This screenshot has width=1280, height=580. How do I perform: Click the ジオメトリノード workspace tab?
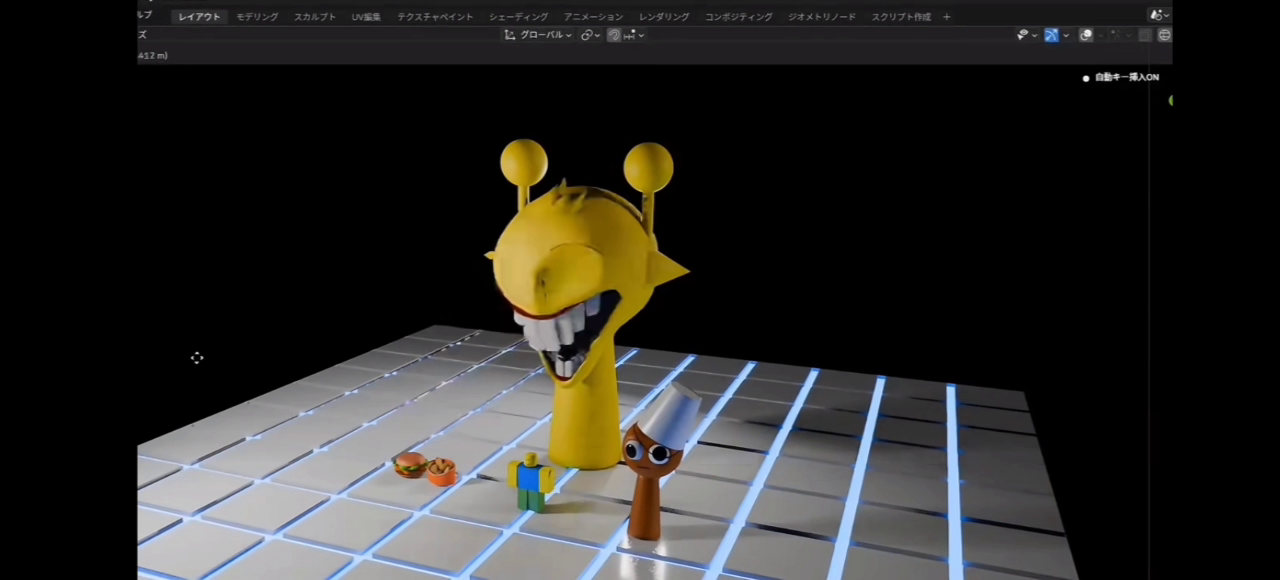(822, 17)
